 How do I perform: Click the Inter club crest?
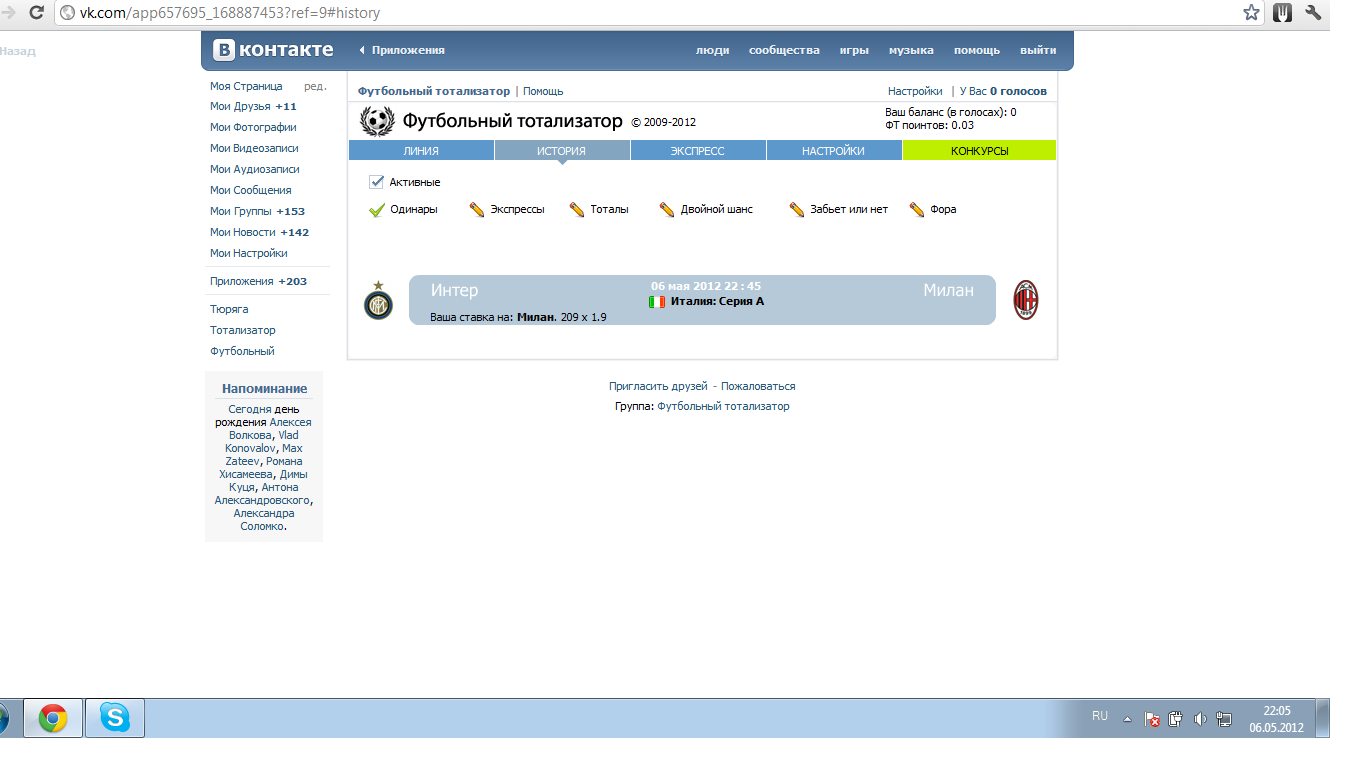(378, 300)
